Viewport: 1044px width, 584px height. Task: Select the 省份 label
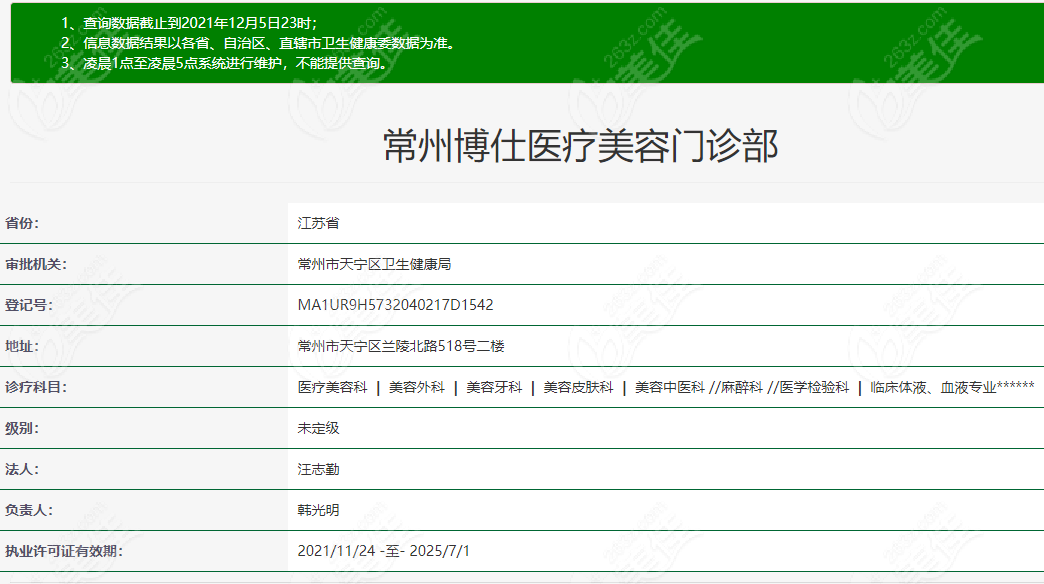(22, 223)
